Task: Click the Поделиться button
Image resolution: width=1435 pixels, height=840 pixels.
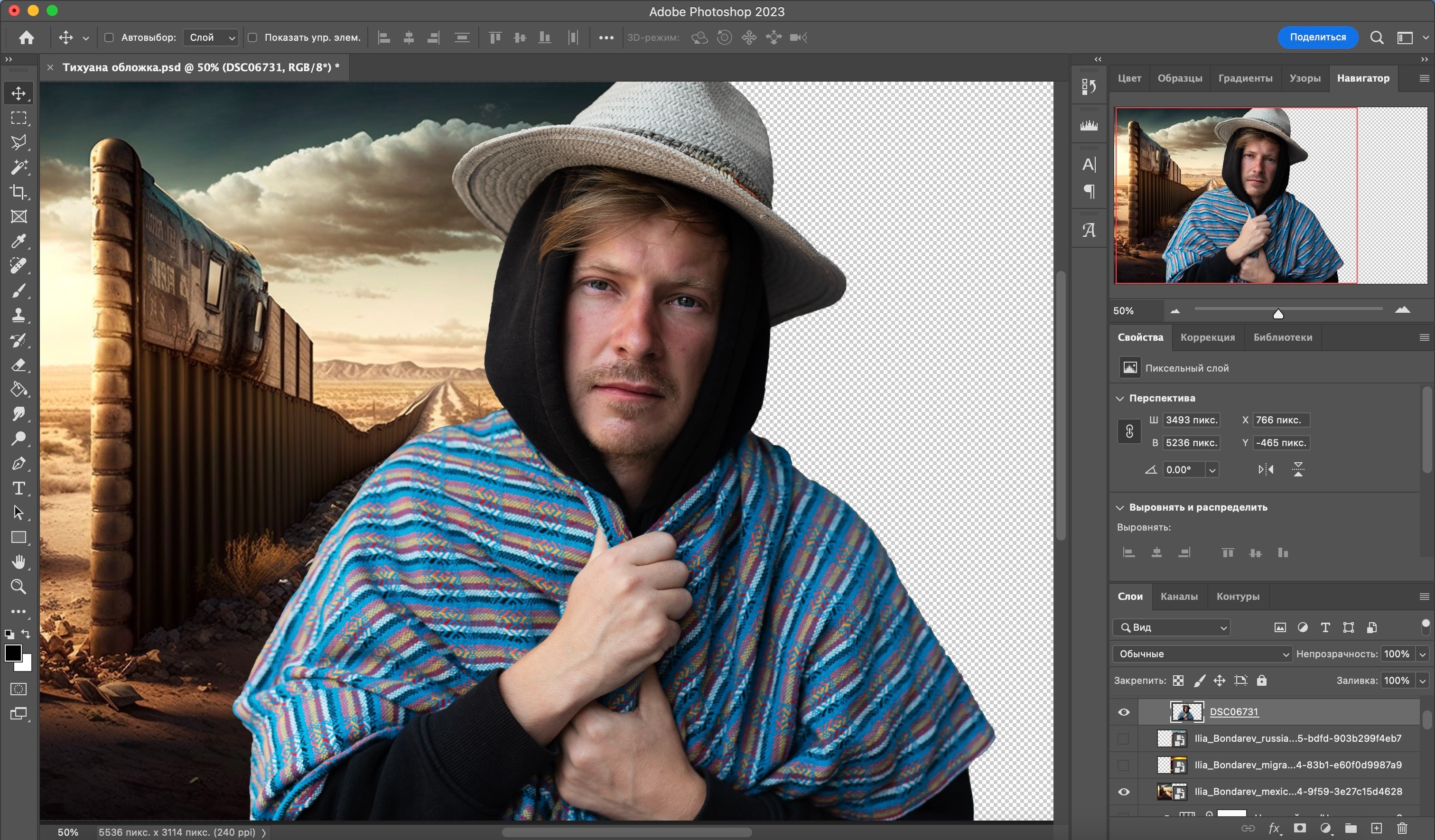Action: click(x=1317, y=37)
